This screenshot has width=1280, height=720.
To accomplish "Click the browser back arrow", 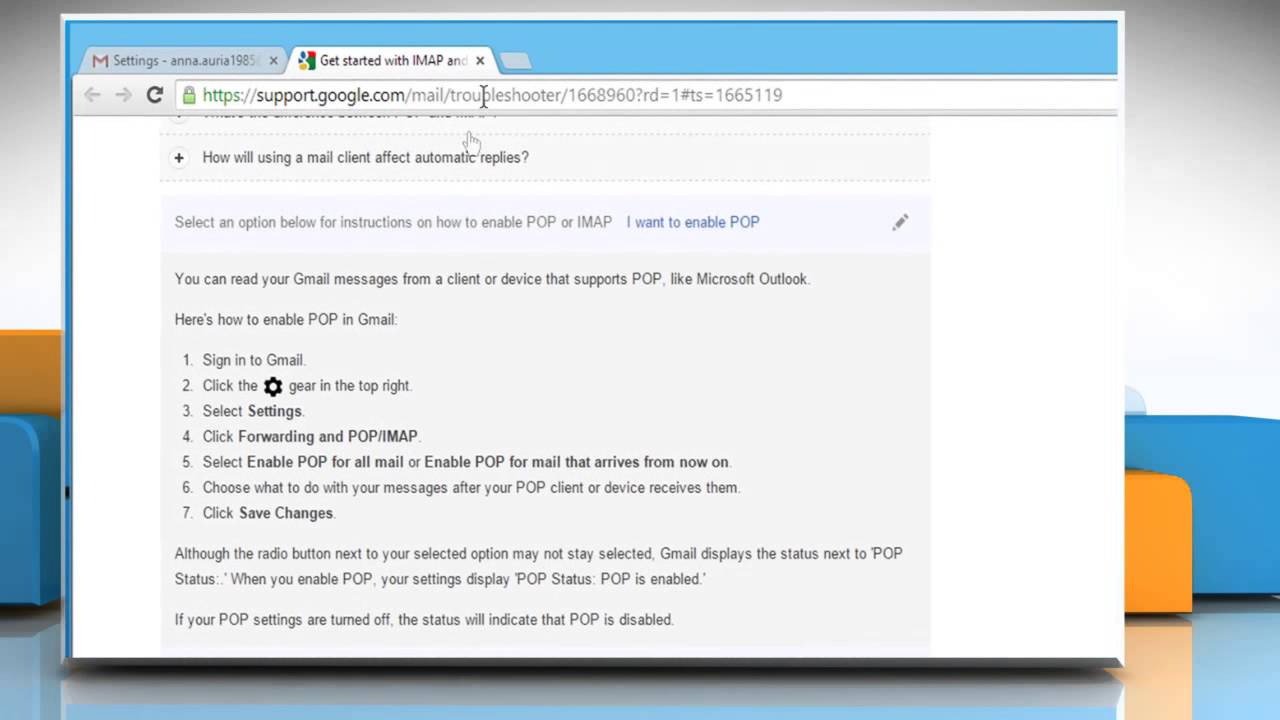I will 92,95.
